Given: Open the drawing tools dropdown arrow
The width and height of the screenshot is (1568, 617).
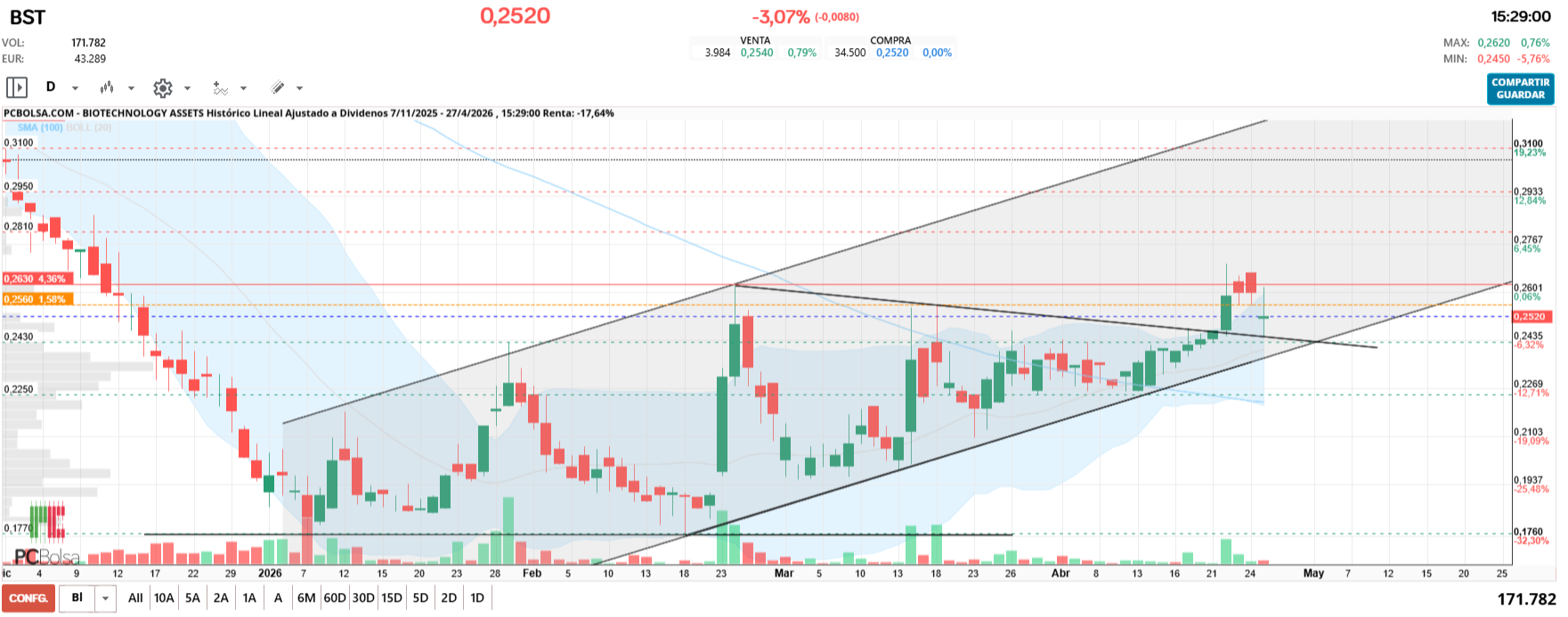Looking at the screenshot, I should click(x=299, y=88).
